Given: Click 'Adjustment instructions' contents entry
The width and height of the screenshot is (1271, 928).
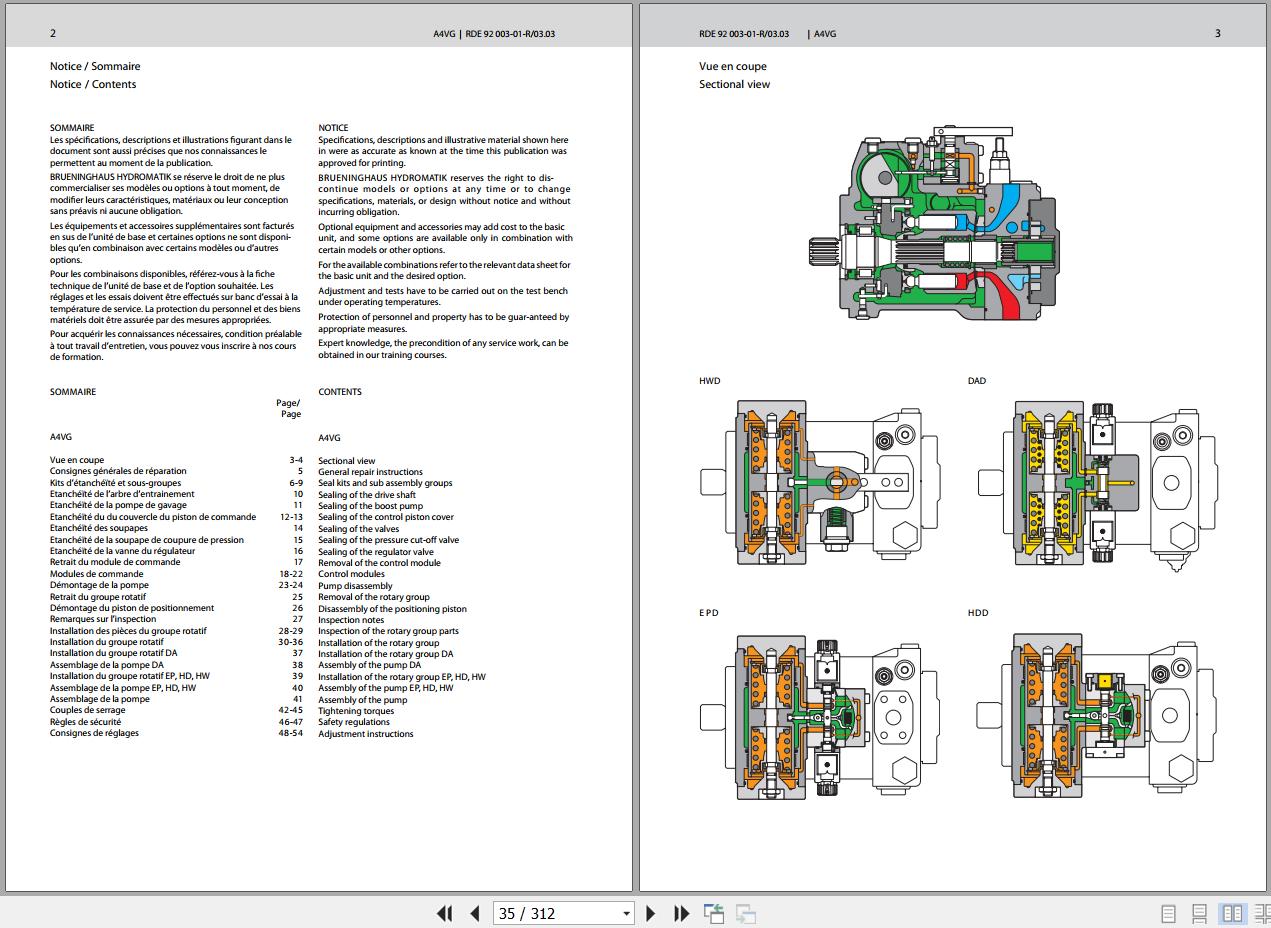Looking at the screenshot, I should pos(365,734).
